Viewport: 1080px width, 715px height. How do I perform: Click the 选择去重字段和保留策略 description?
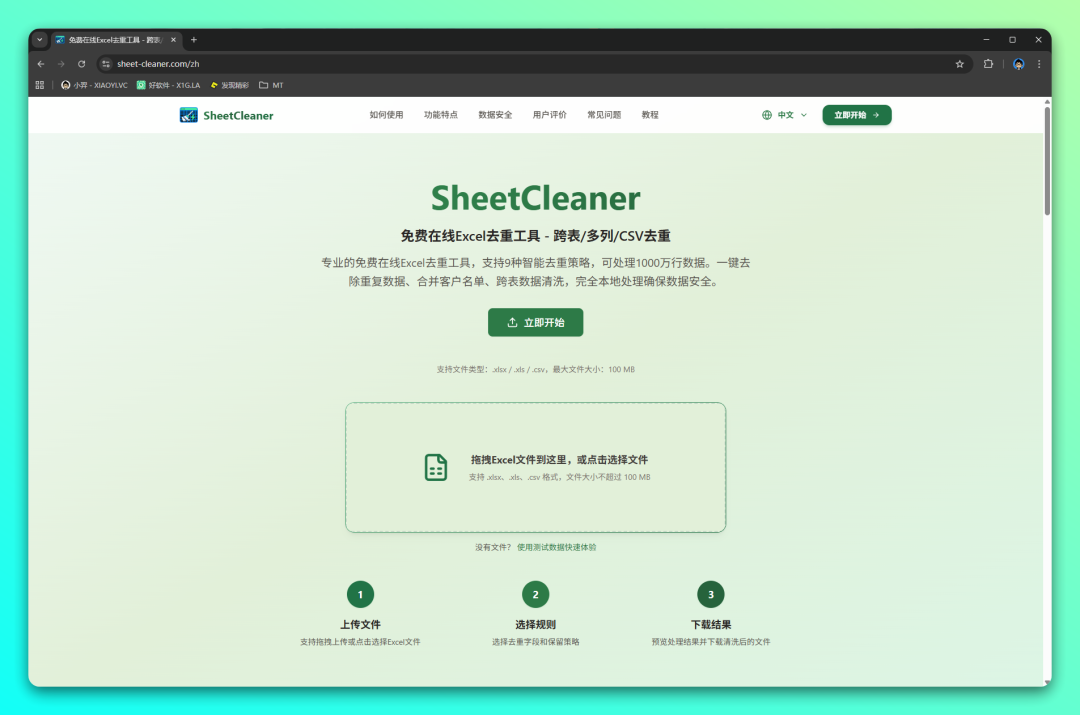[x=535, y=642]
